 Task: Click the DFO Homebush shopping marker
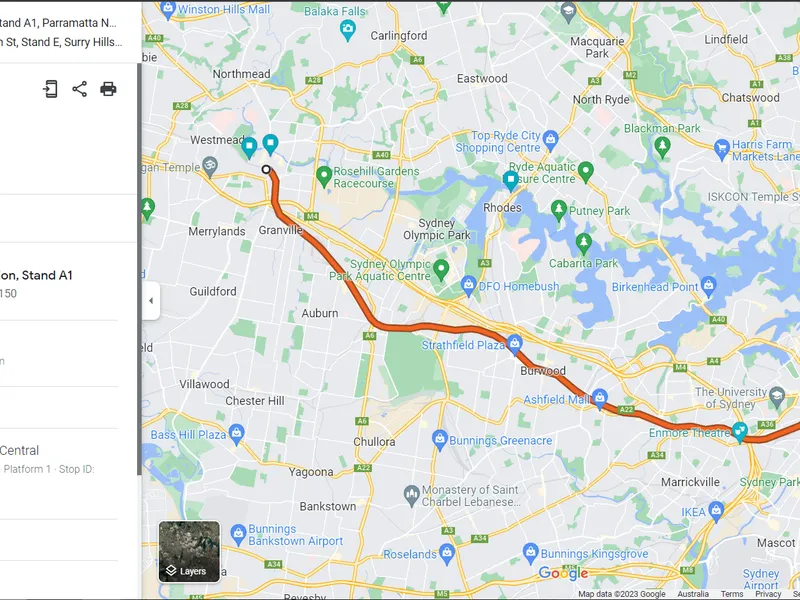click(468, 285)
